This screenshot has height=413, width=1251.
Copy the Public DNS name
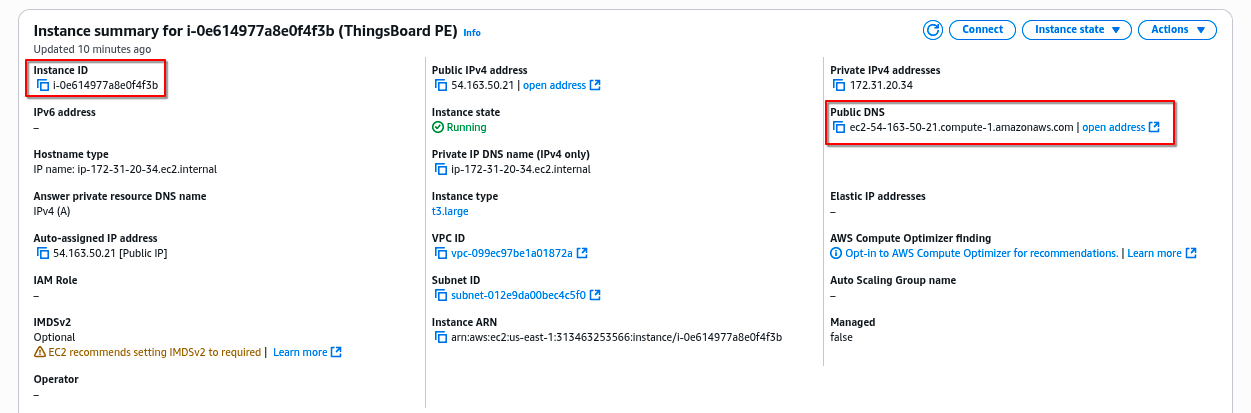pos(839,128)
